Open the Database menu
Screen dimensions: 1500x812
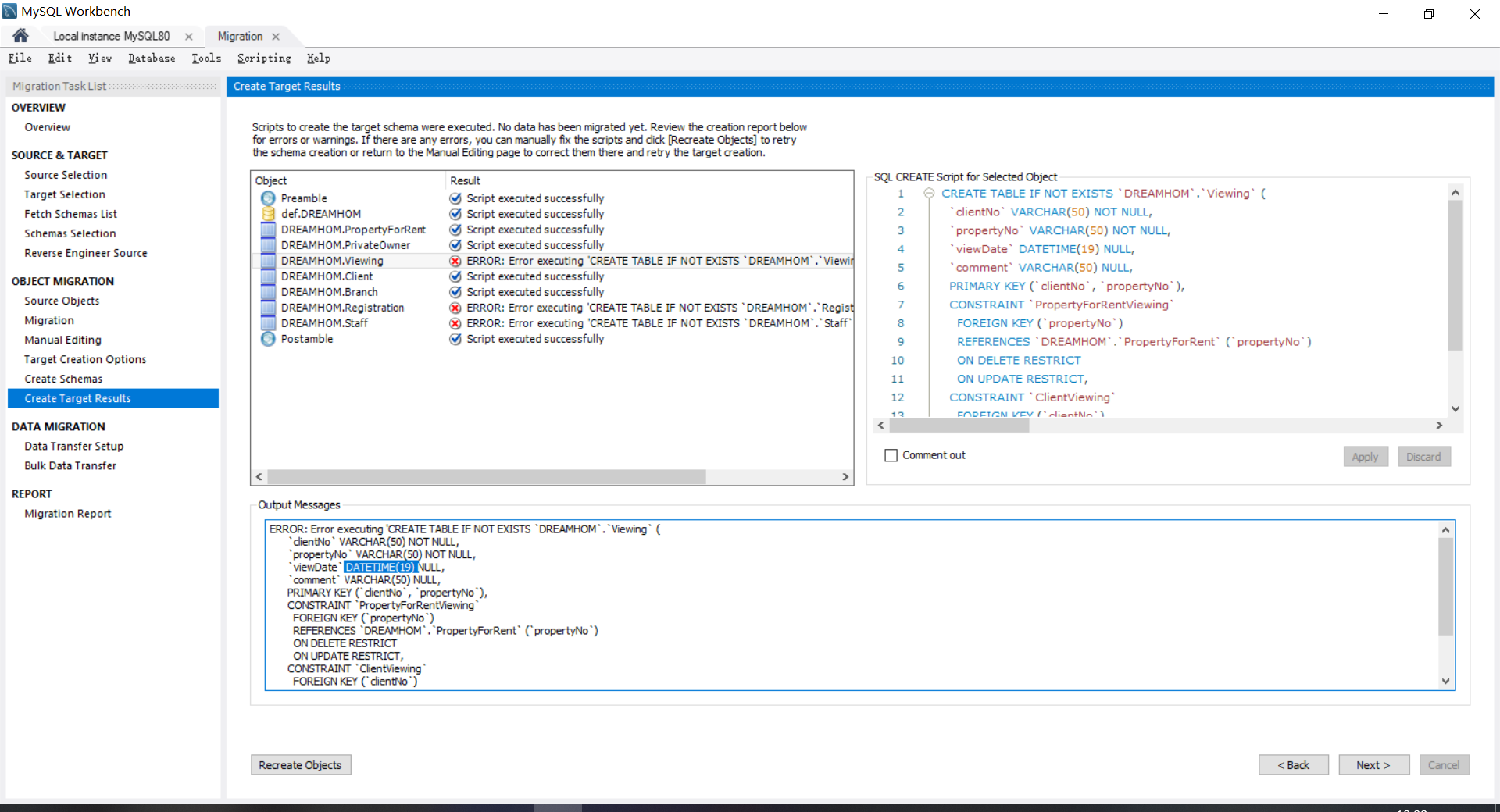(x=151, y=58)
